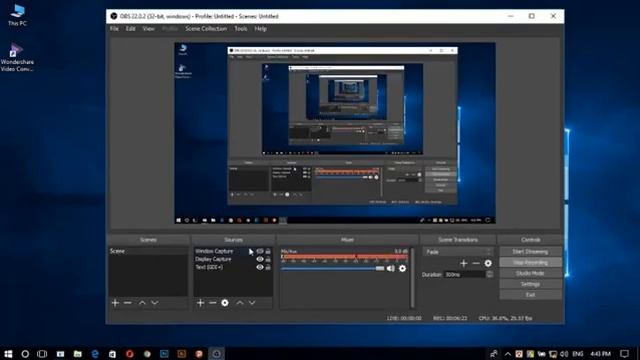Remove scene transition with minus icon
The width and height of the screenshot is (640, 360).
coord(476,263)
